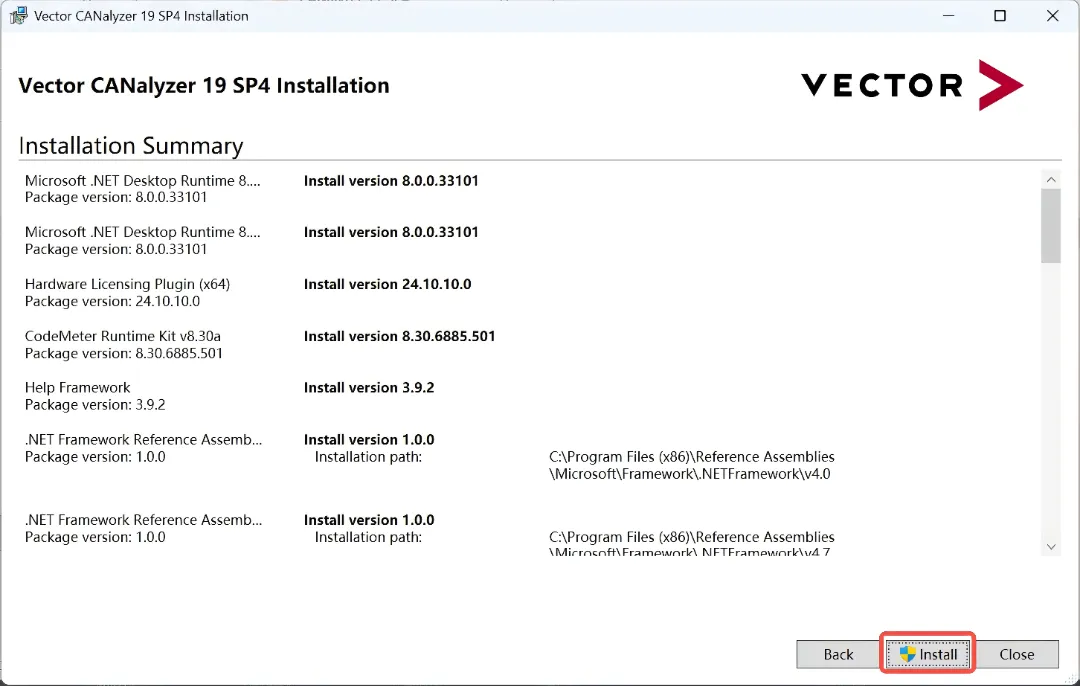
Task: Click the vertical scrollbar thumb
Action: coord(1050,226)
